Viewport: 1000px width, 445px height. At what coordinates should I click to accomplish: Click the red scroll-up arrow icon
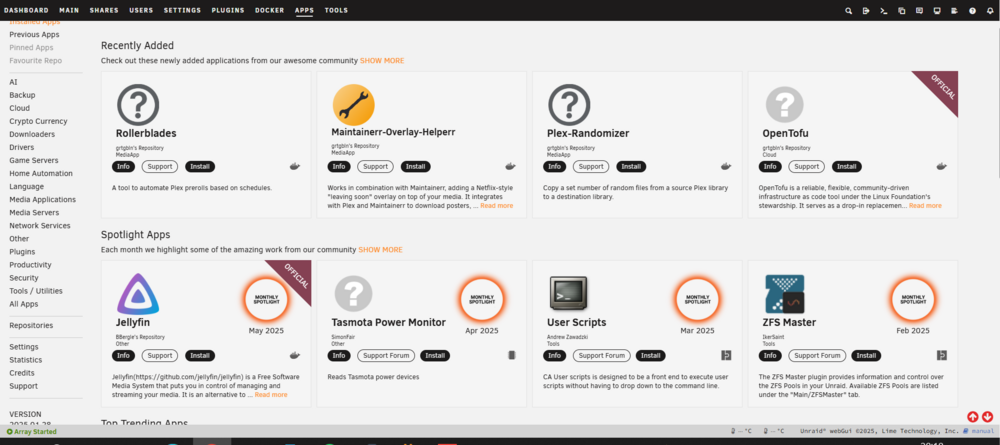click(x=973, y=417)
